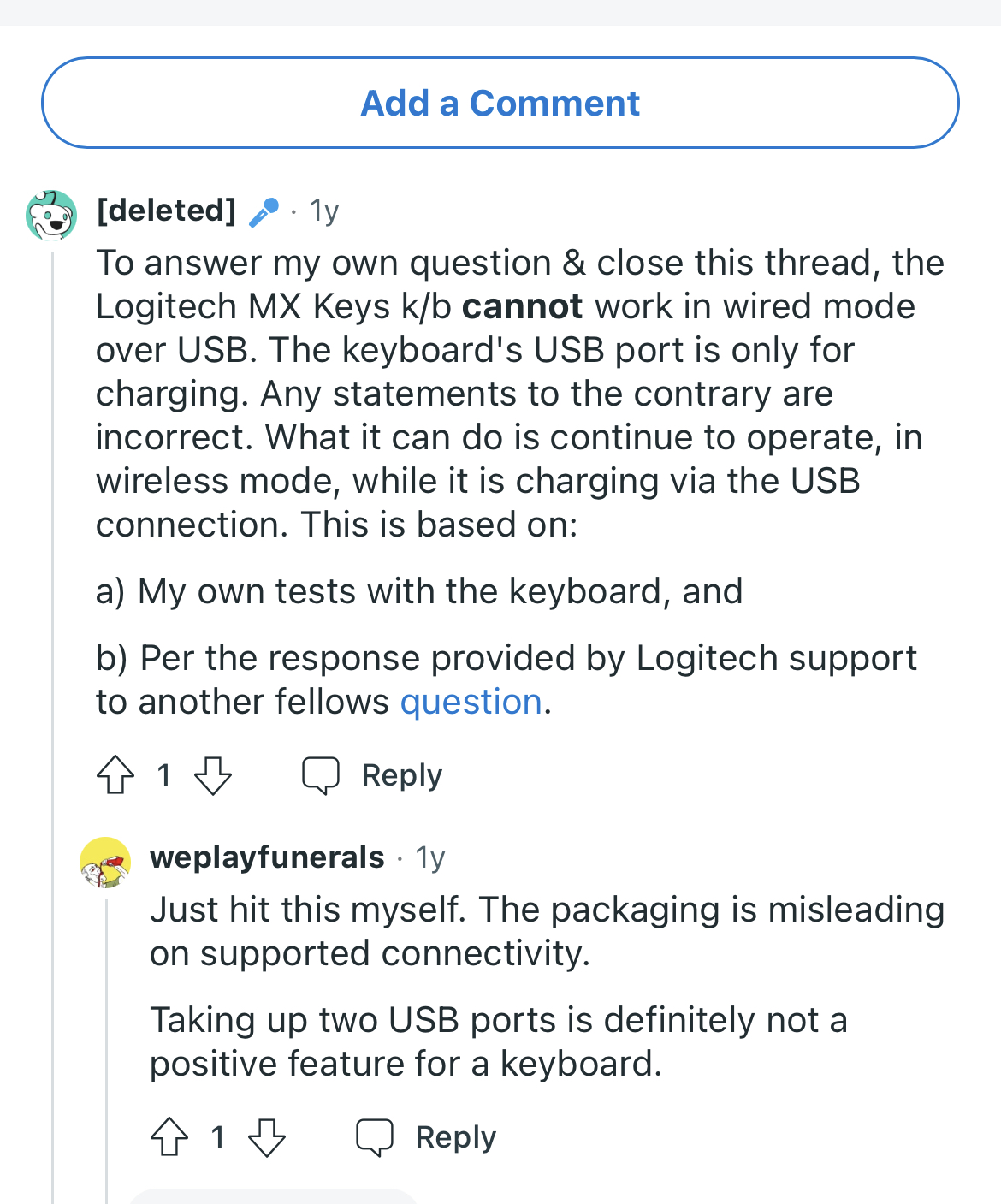This screenshot has height=1204, width=1001.
Task: Click Reply text under the deleted user's comment
Action: coord(401,775)
